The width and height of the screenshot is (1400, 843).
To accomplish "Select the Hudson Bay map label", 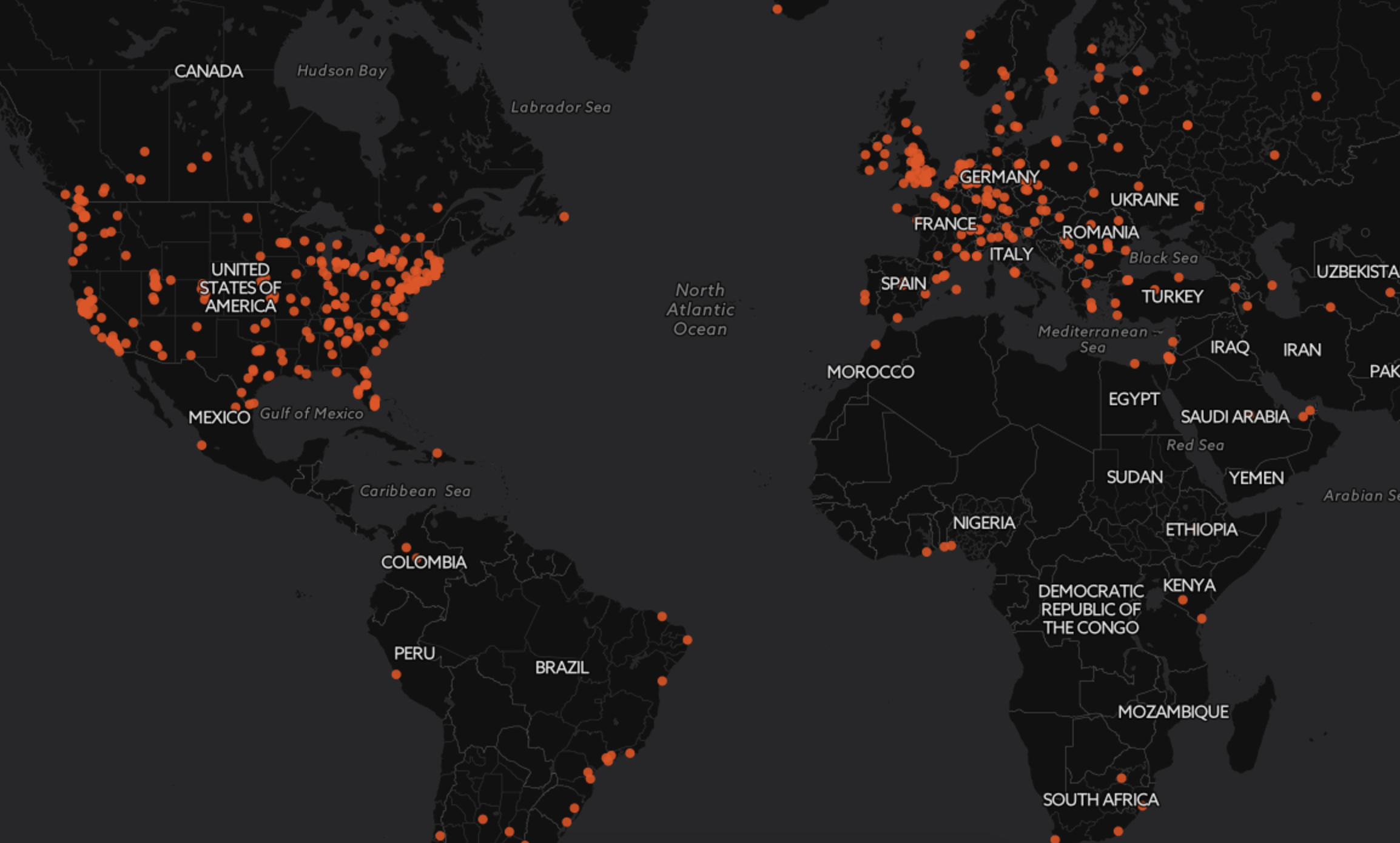I will pyautogui.click(x=342, y=71).
